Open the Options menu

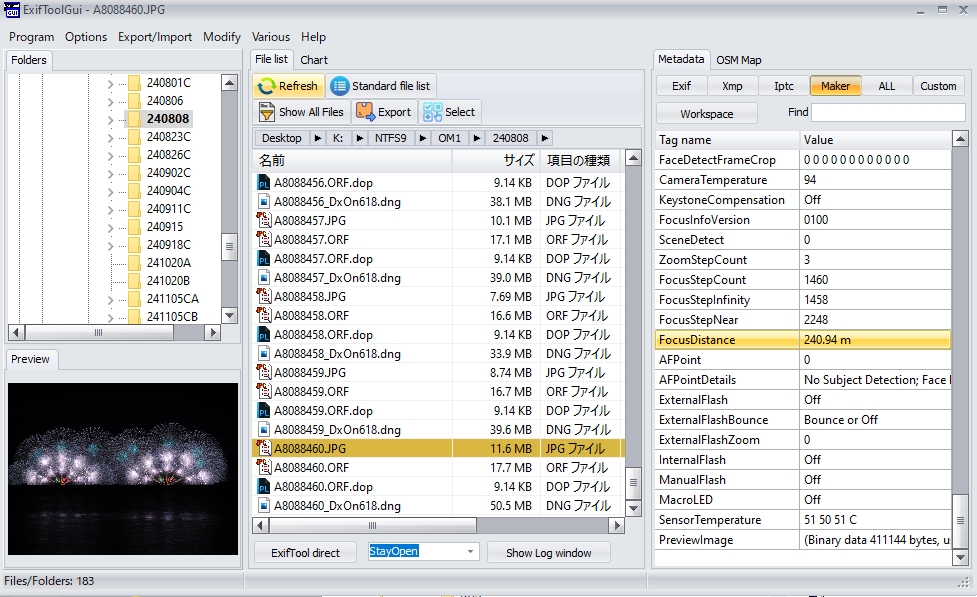click(86, 37)
